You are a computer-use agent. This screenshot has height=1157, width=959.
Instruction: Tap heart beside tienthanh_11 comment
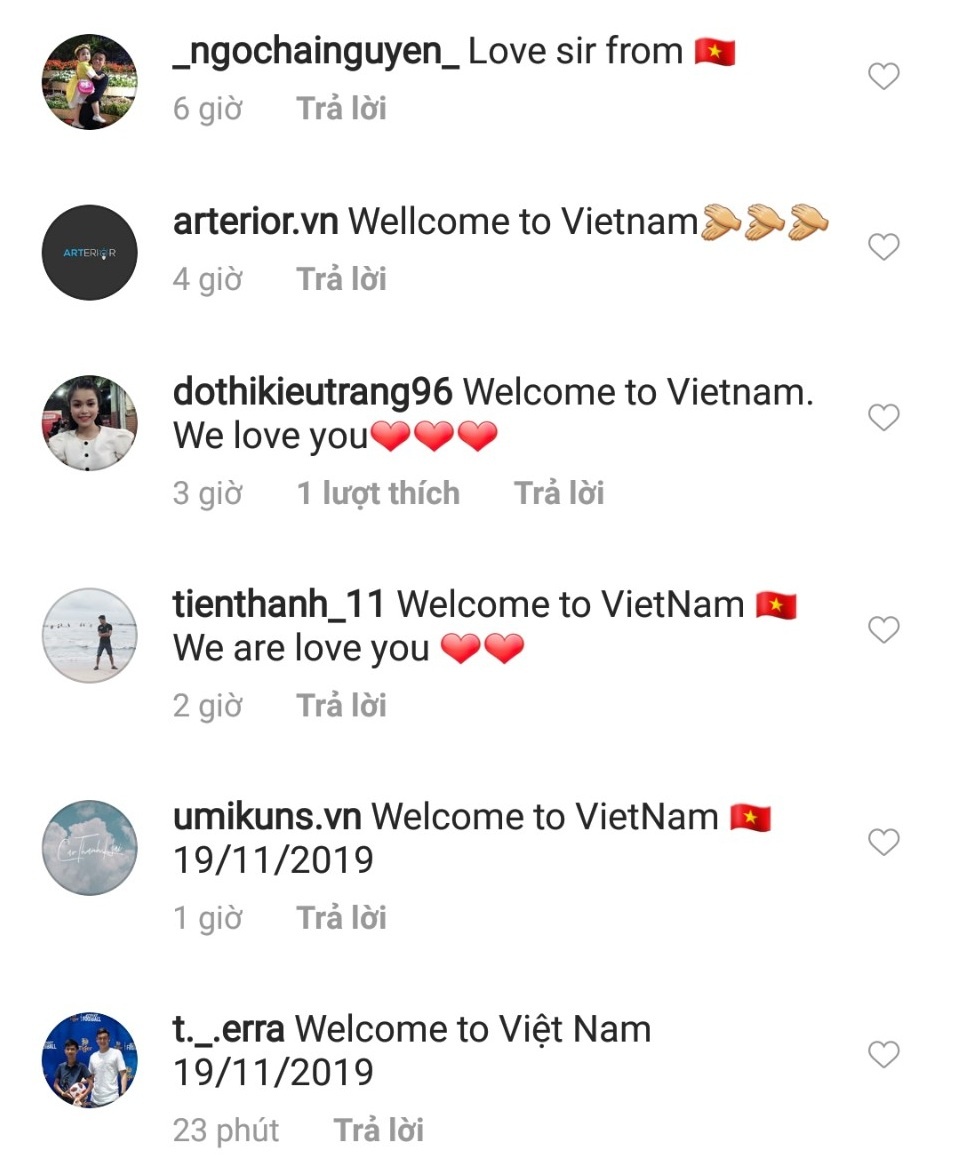click(x=883, y=629)
